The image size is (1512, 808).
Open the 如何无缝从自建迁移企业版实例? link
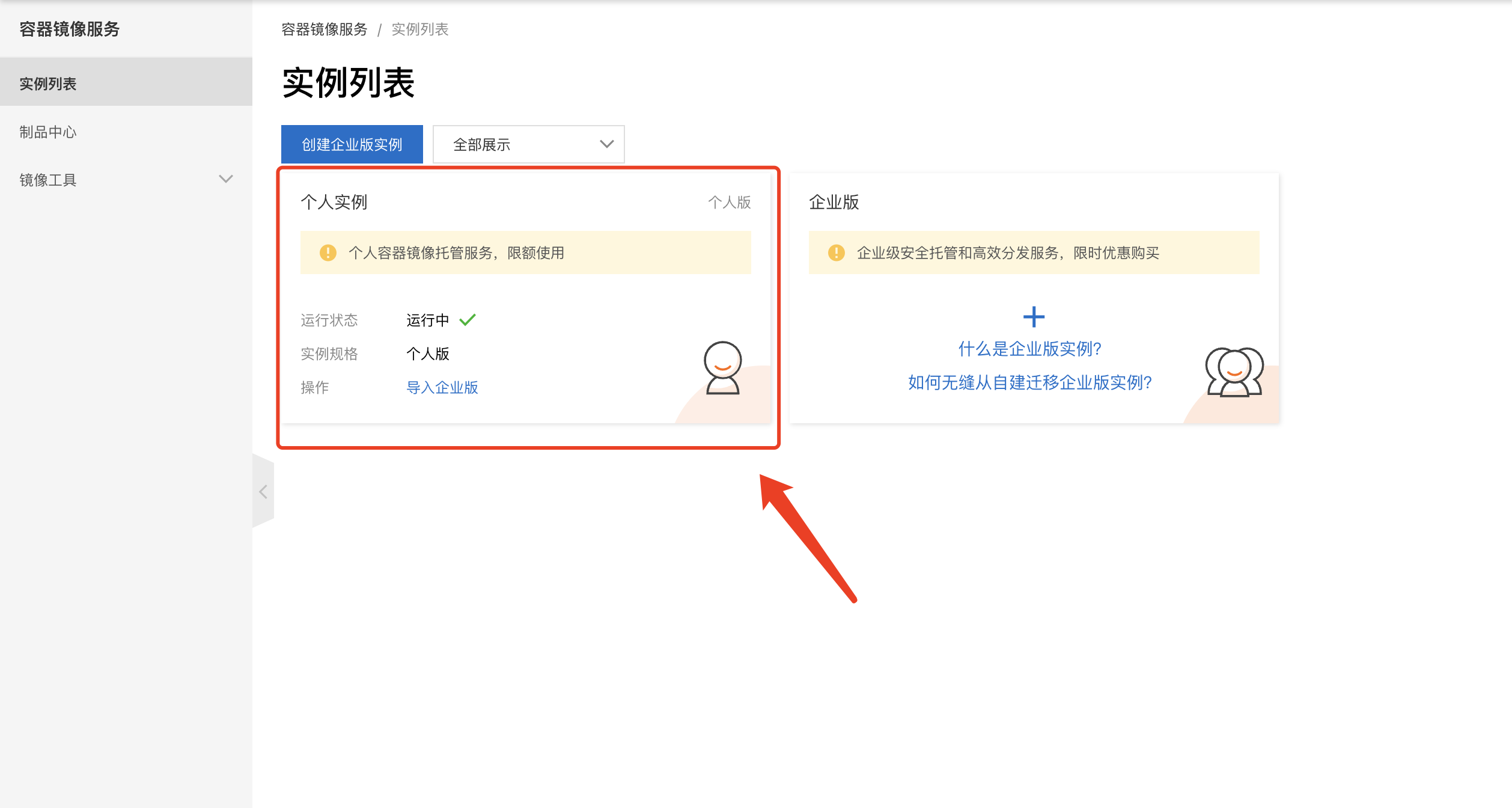(1029, 382)
